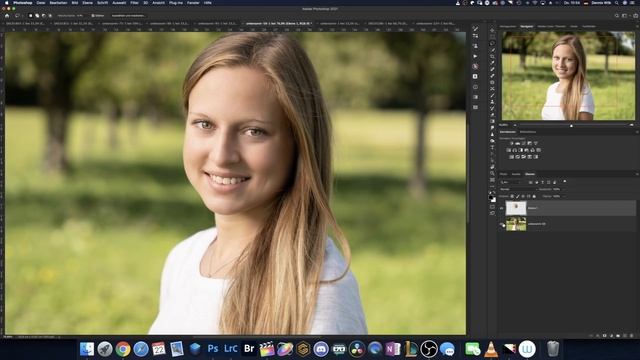This screenshot has height=360, width=640.
Task: Lock all layer attributes padlock
Action: (x=534, y=196)
